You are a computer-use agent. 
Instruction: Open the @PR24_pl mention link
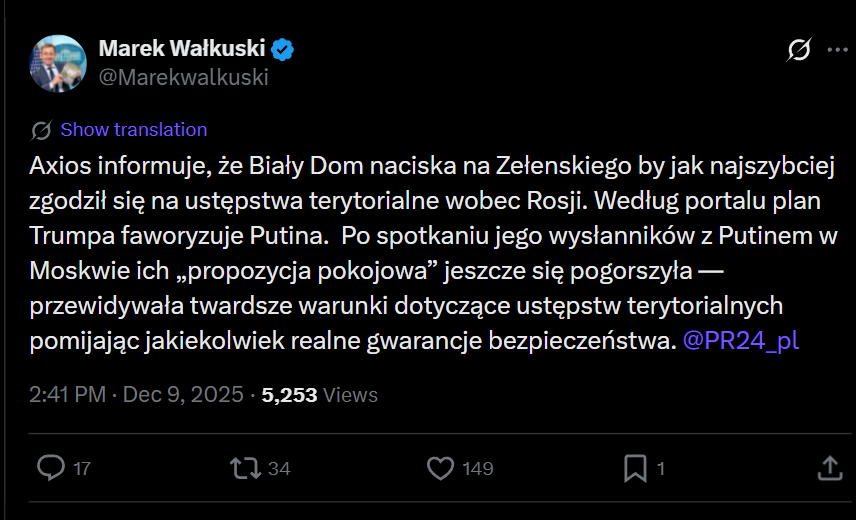739,341
